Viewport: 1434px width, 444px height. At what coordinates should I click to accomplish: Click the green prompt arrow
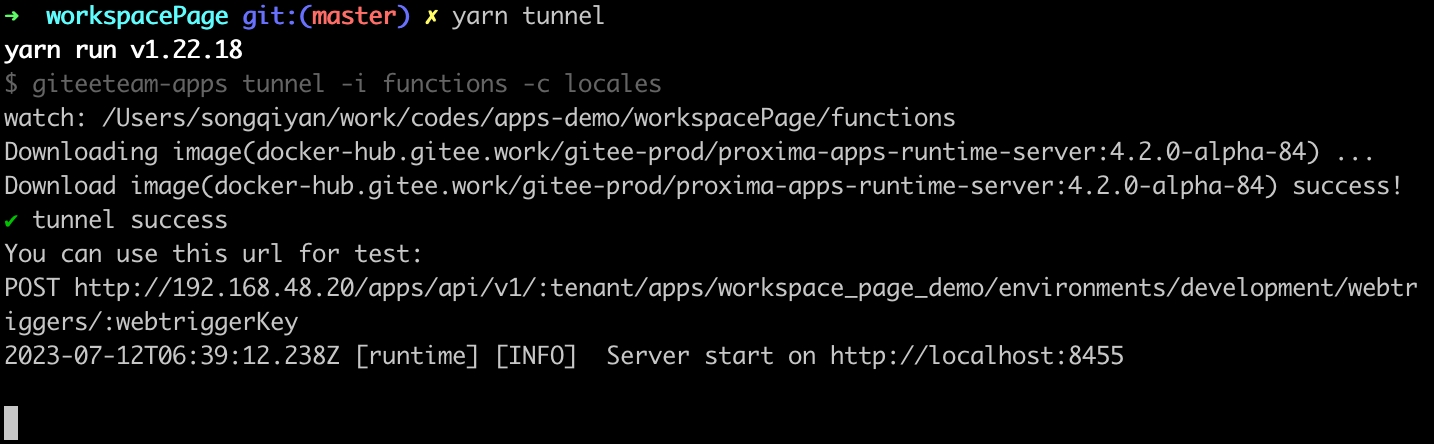pyautogui.click(x=12, y=17)
